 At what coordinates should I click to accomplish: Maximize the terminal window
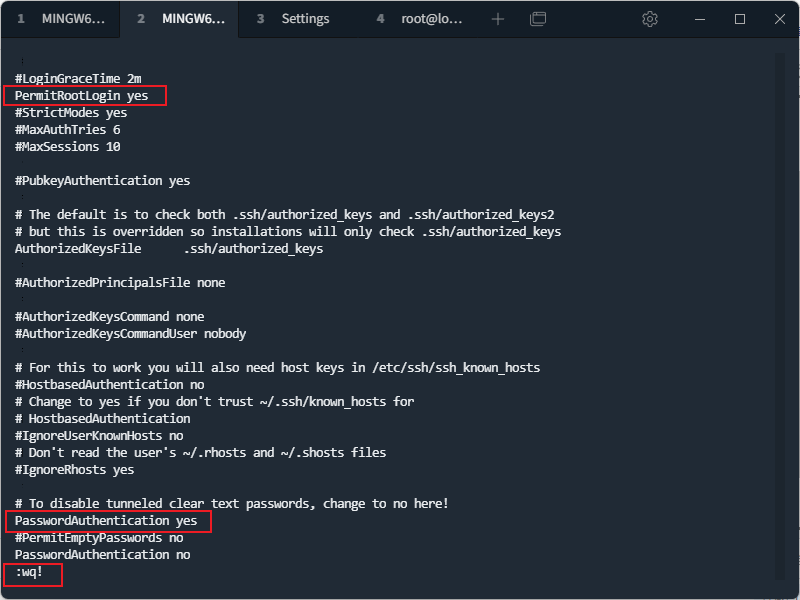click(x=740, y=19)
